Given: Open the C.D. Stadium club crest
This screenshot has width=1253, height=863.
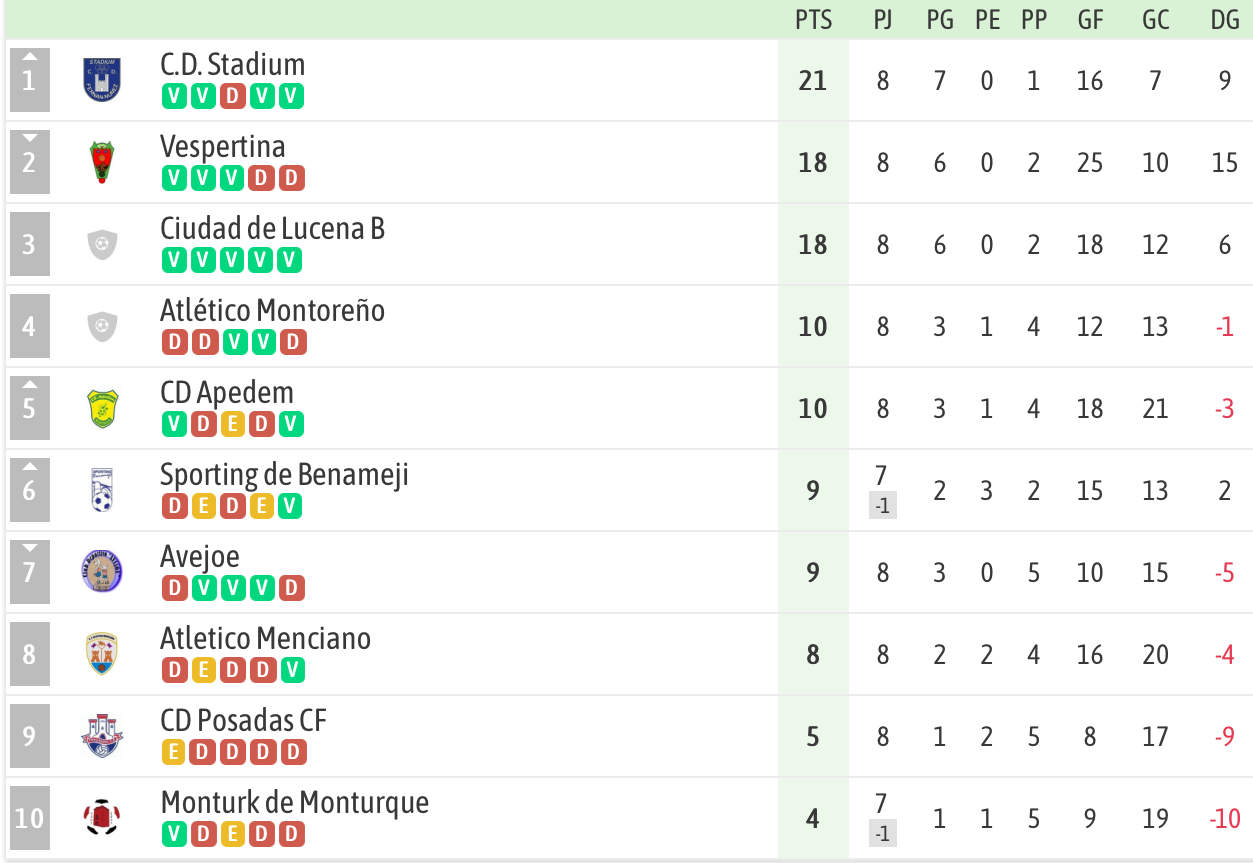Looking at the screenshot, I should [102, 80].
